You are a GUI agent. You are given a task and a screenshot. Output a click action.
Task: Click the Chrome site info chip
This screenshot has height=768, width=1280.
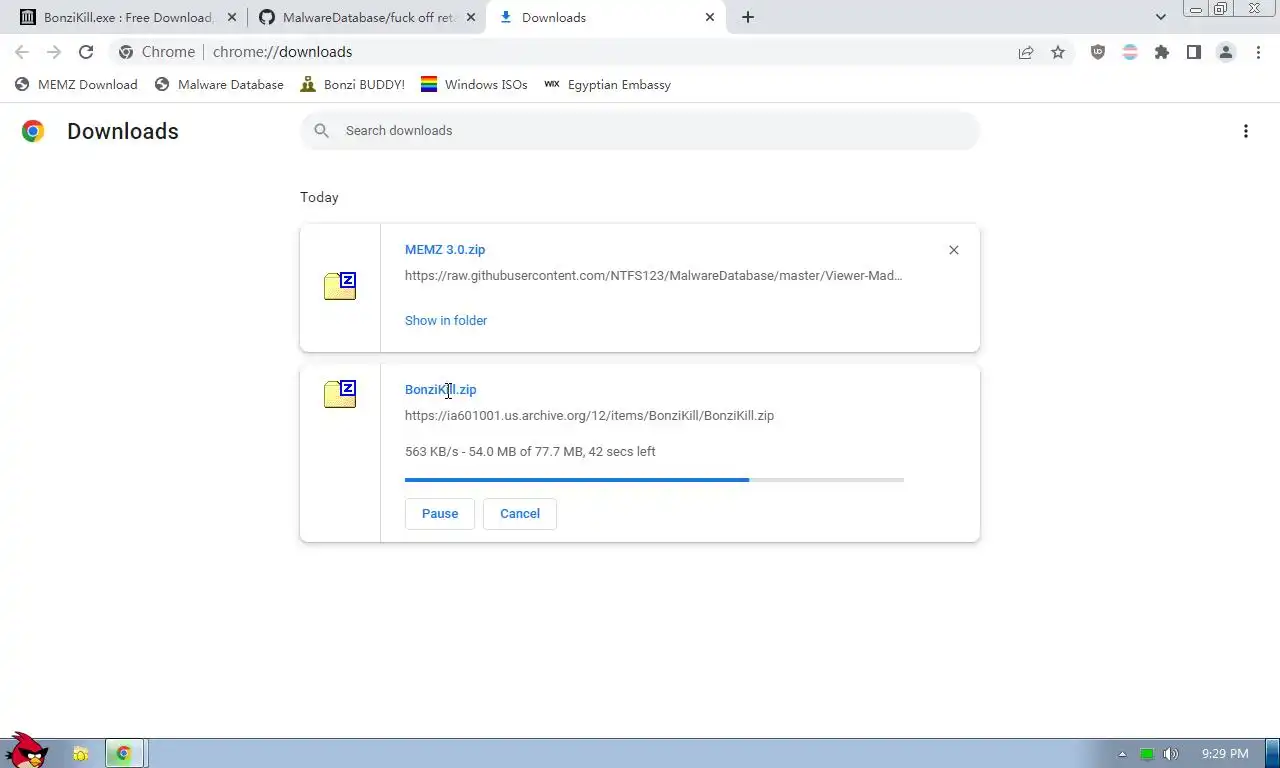(157, 52)
